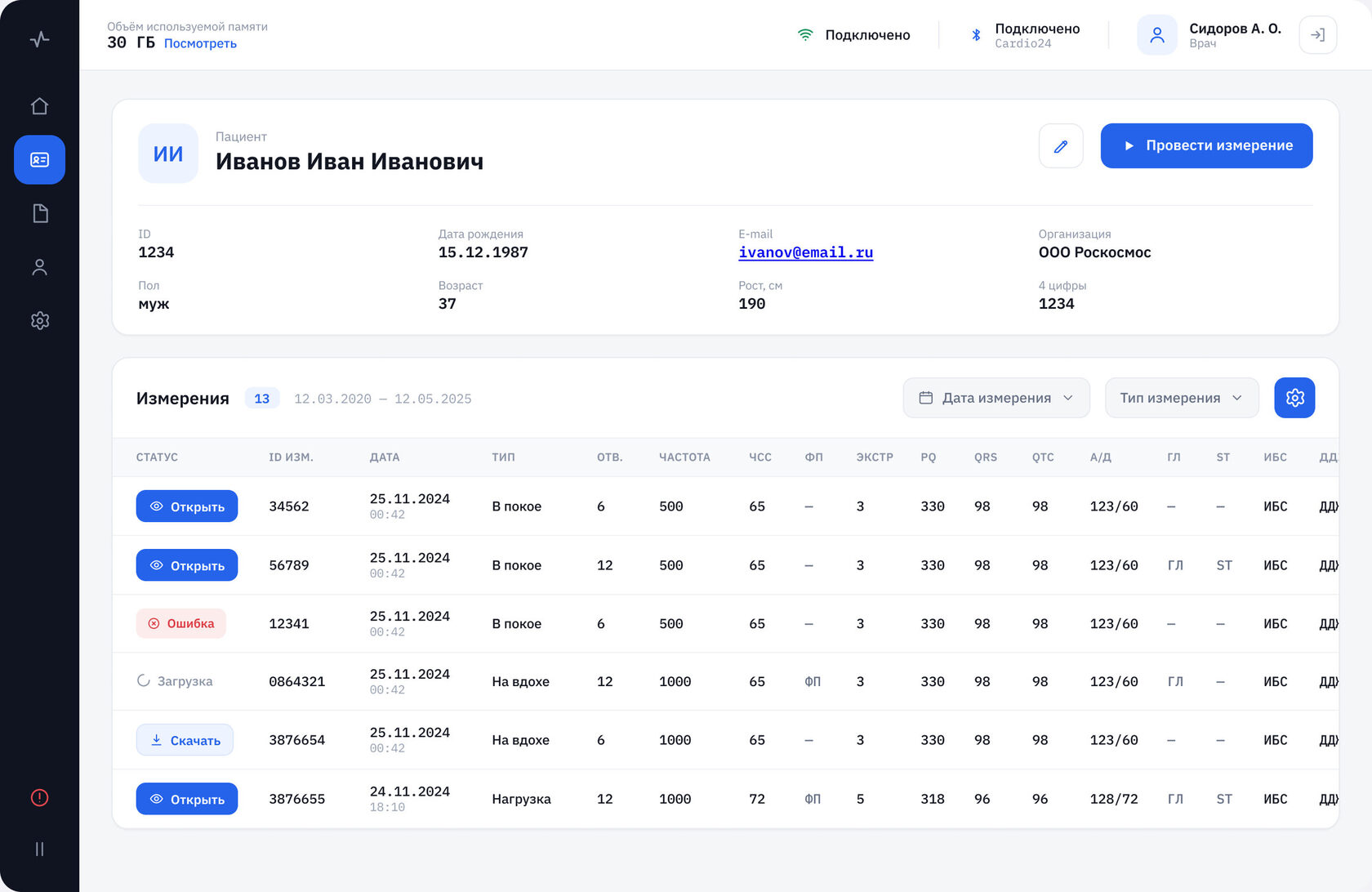
Task: Open table column settings gear button
Action: click(x=1294, y=398)
